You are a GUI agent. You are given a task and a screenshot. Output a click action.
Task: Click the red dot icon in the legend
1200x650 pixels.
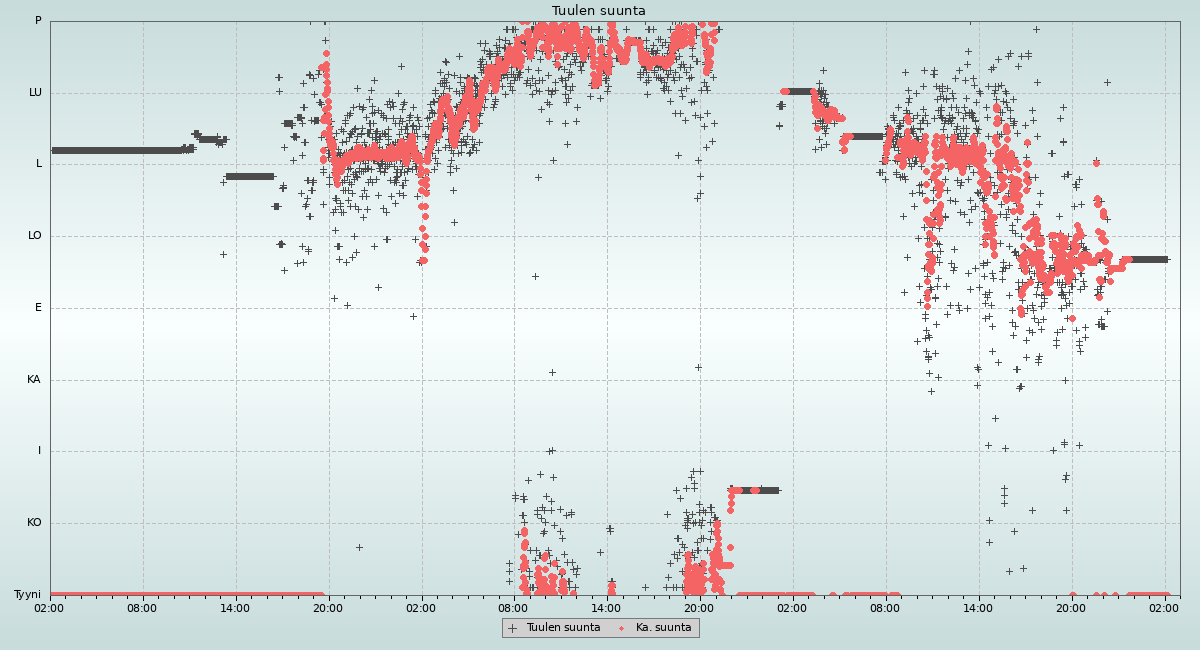[x=622, y=628]
